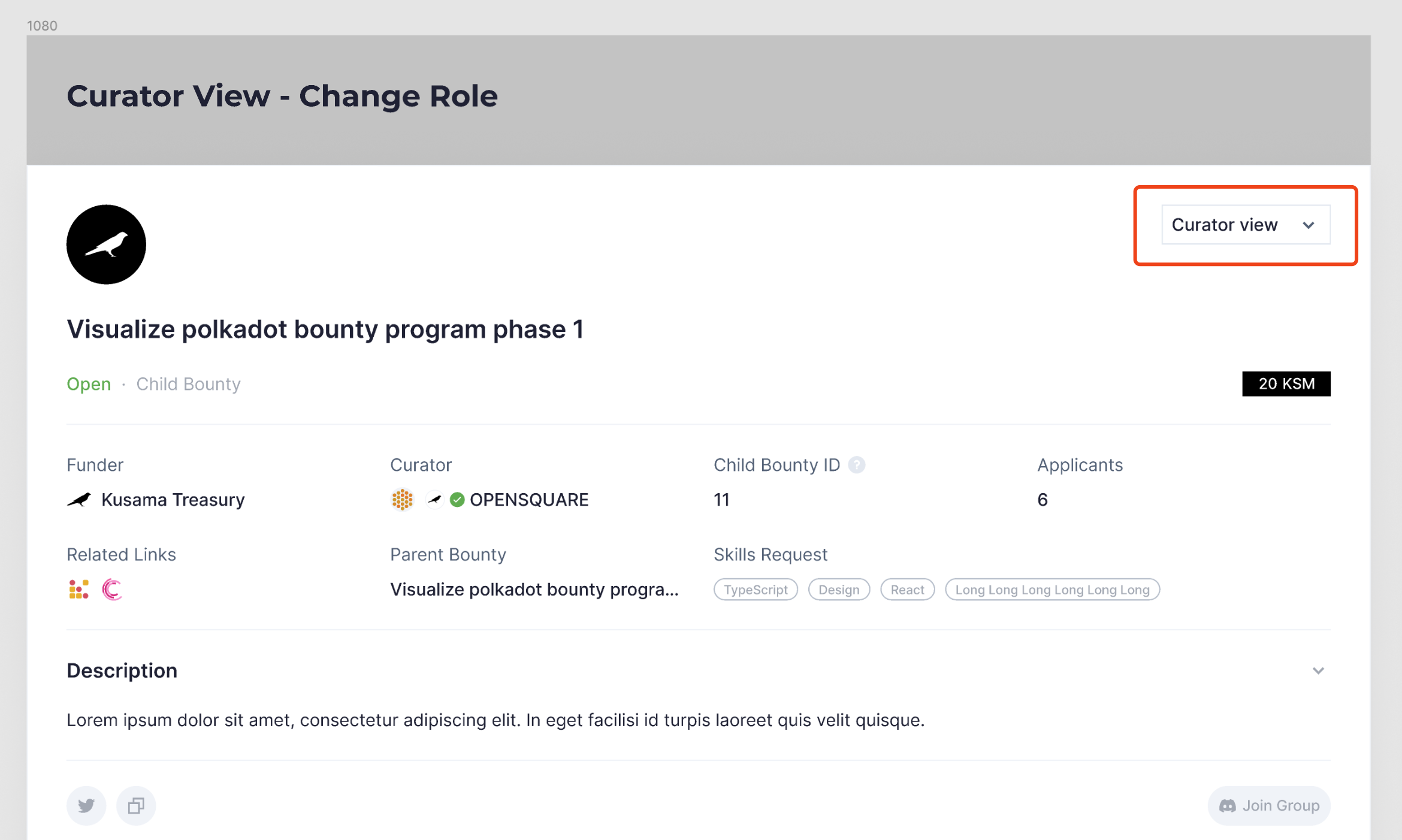Viewport: 1402px width, 840px height.
Task: Click the bird network badge next to curator avatar
Action: (x=434, y=499)
